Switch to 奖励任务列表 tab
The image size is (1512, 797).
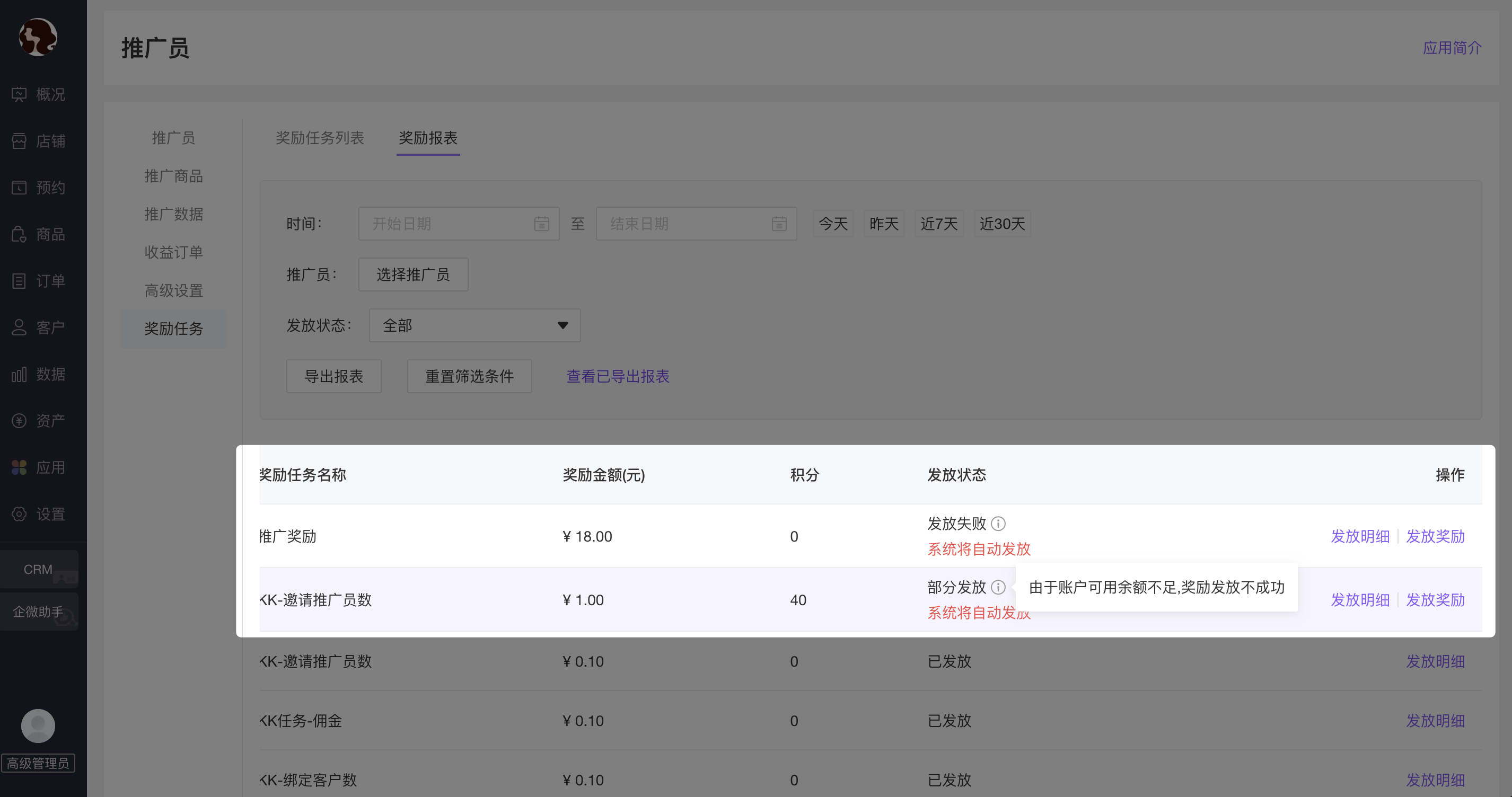[x=320, y=138]
